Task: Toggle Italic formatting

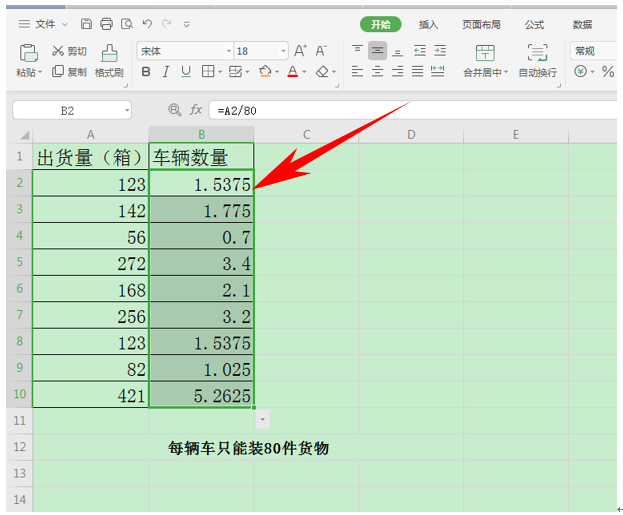Action: tap(166, 72)
